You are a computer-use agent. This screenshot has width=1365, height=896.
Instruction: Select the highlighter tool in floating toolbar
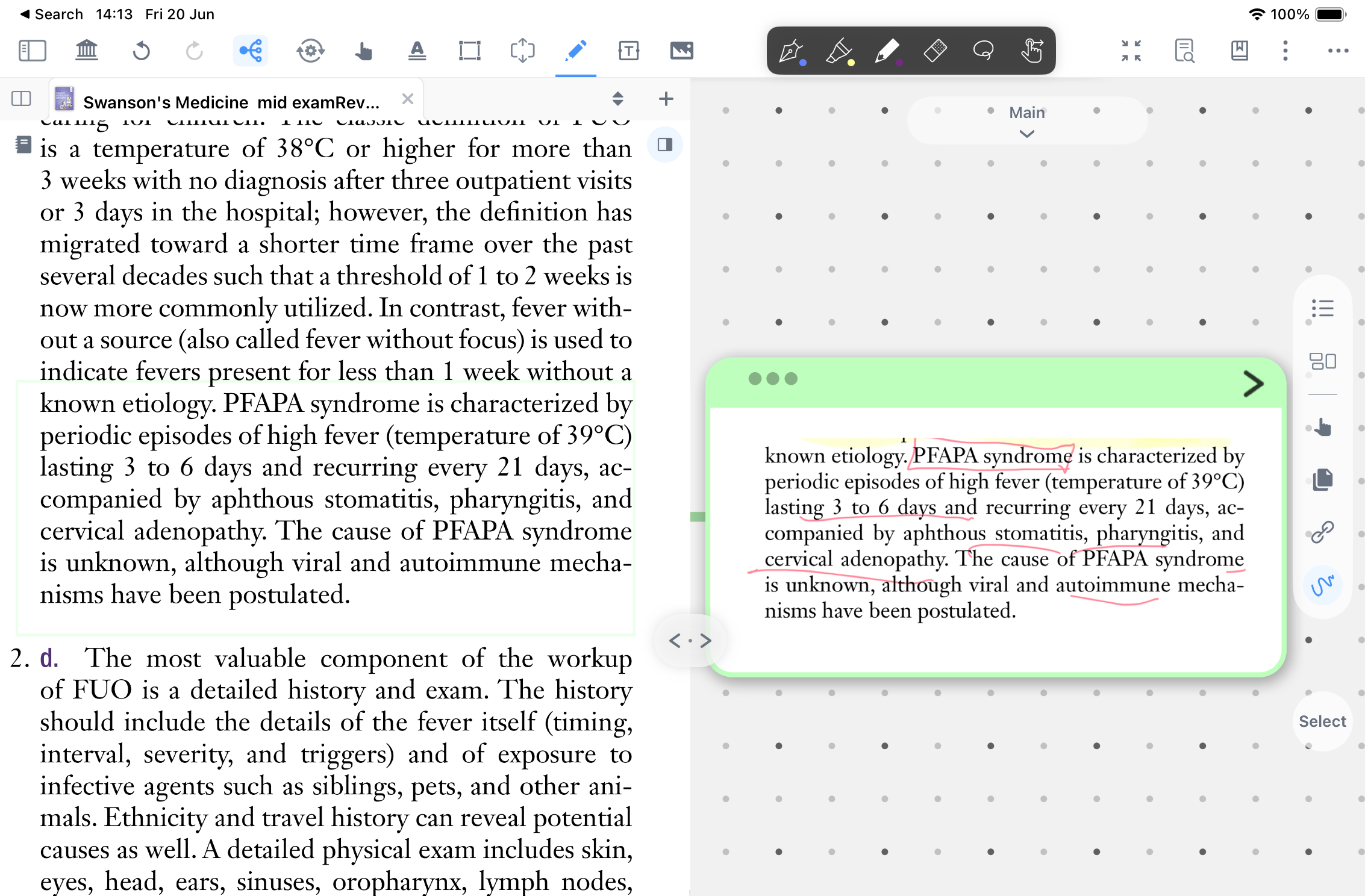click(x=839, y=51)
